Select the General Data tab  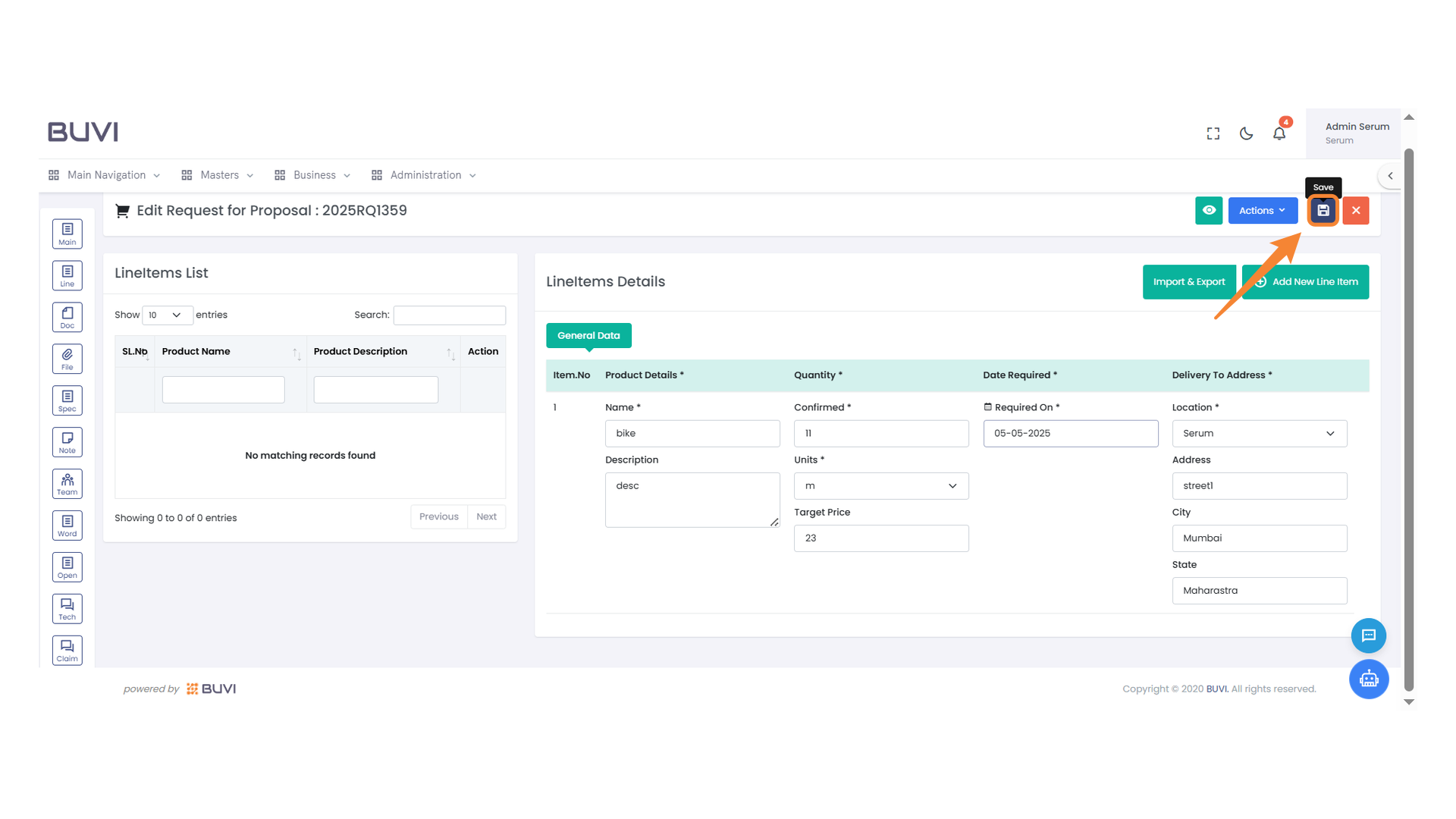588,335
